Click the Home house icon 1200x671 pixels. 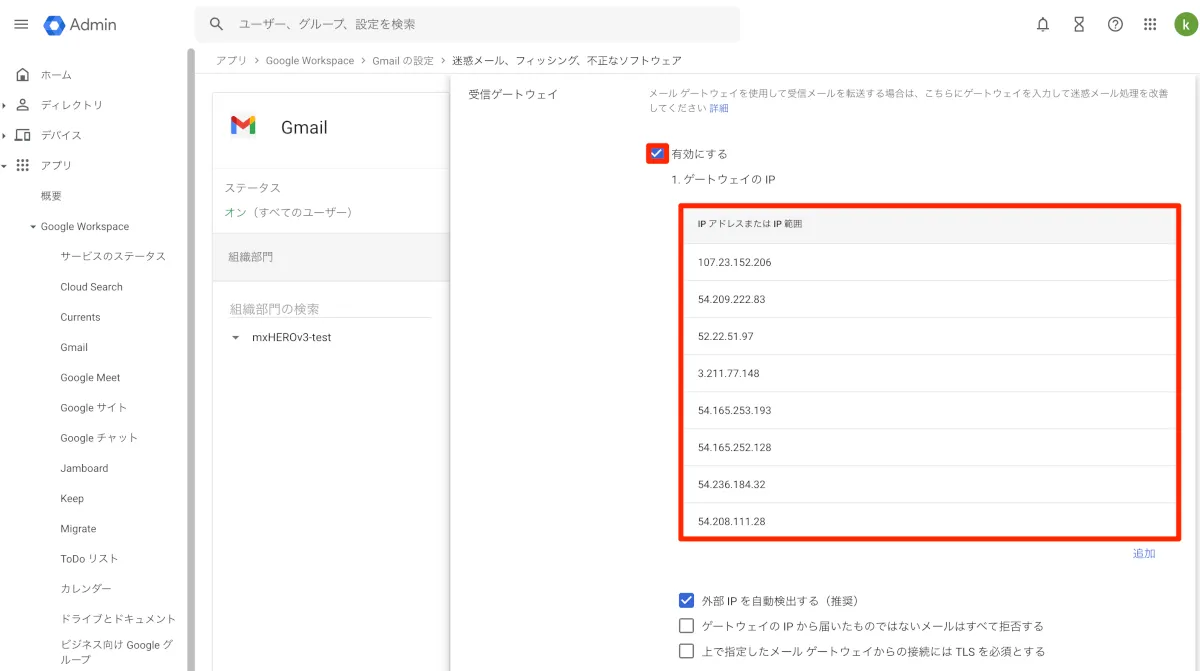[x=23, y=75]
